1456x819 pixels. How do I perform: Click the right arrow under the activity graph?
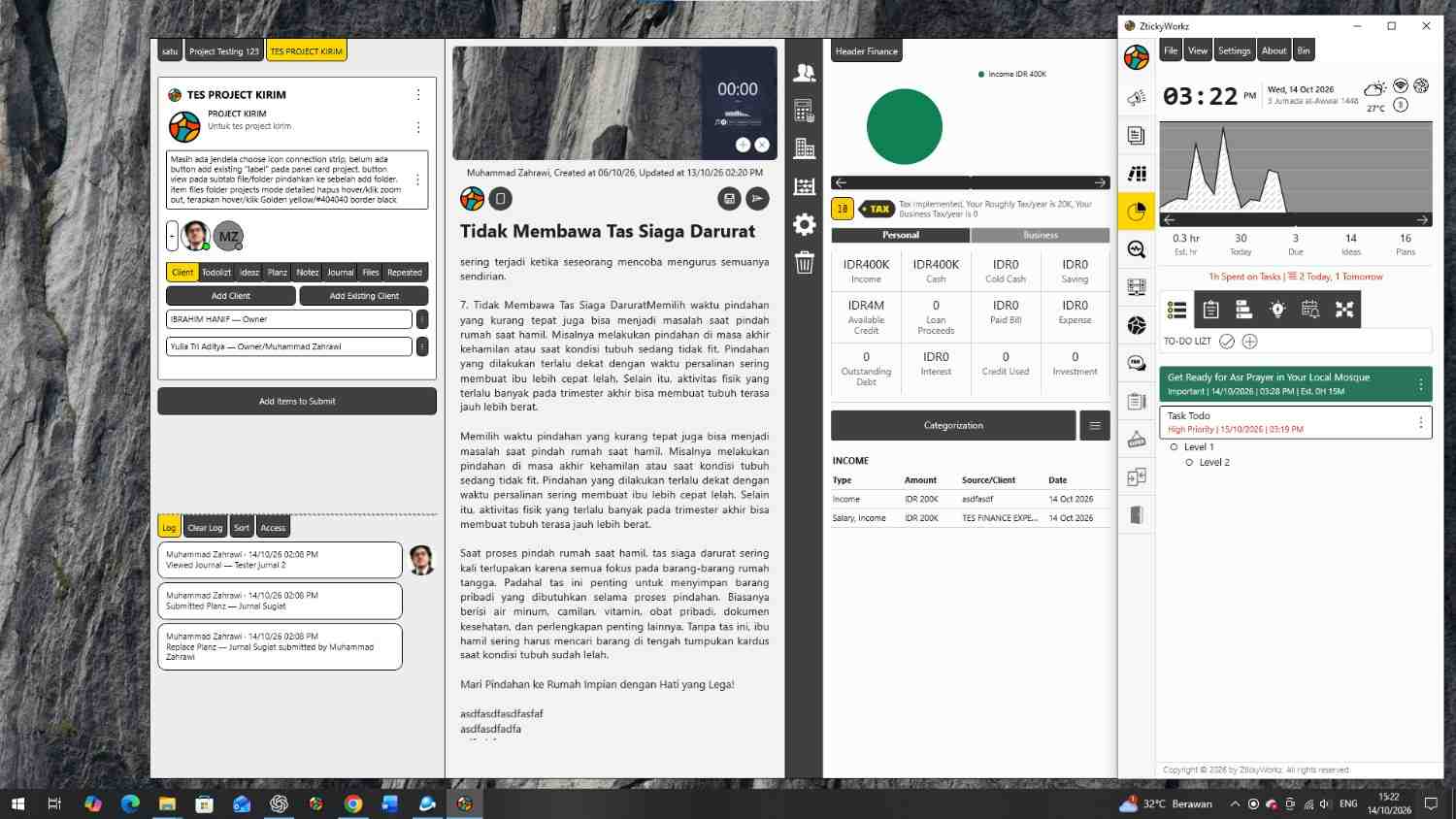point(1421,220)
